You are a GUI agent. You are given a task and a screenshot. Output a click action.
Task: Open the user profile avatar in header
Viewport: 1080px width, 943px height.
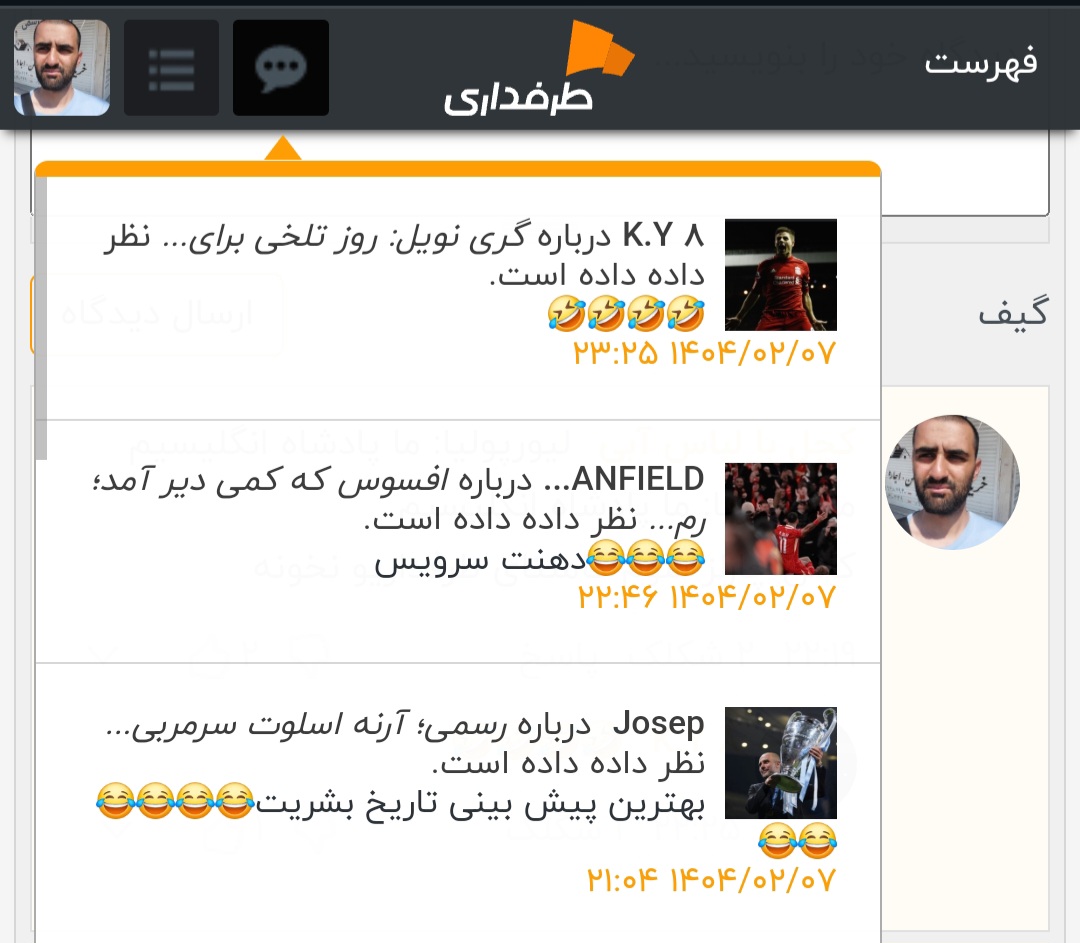pos(61,68)
